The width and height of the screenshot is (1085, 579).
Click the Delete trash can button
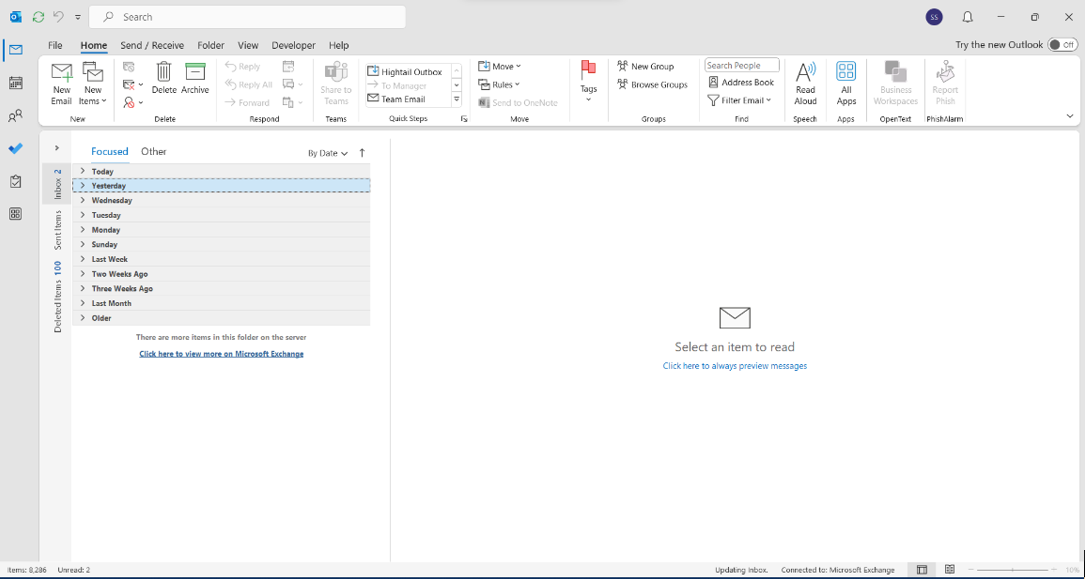164,78
